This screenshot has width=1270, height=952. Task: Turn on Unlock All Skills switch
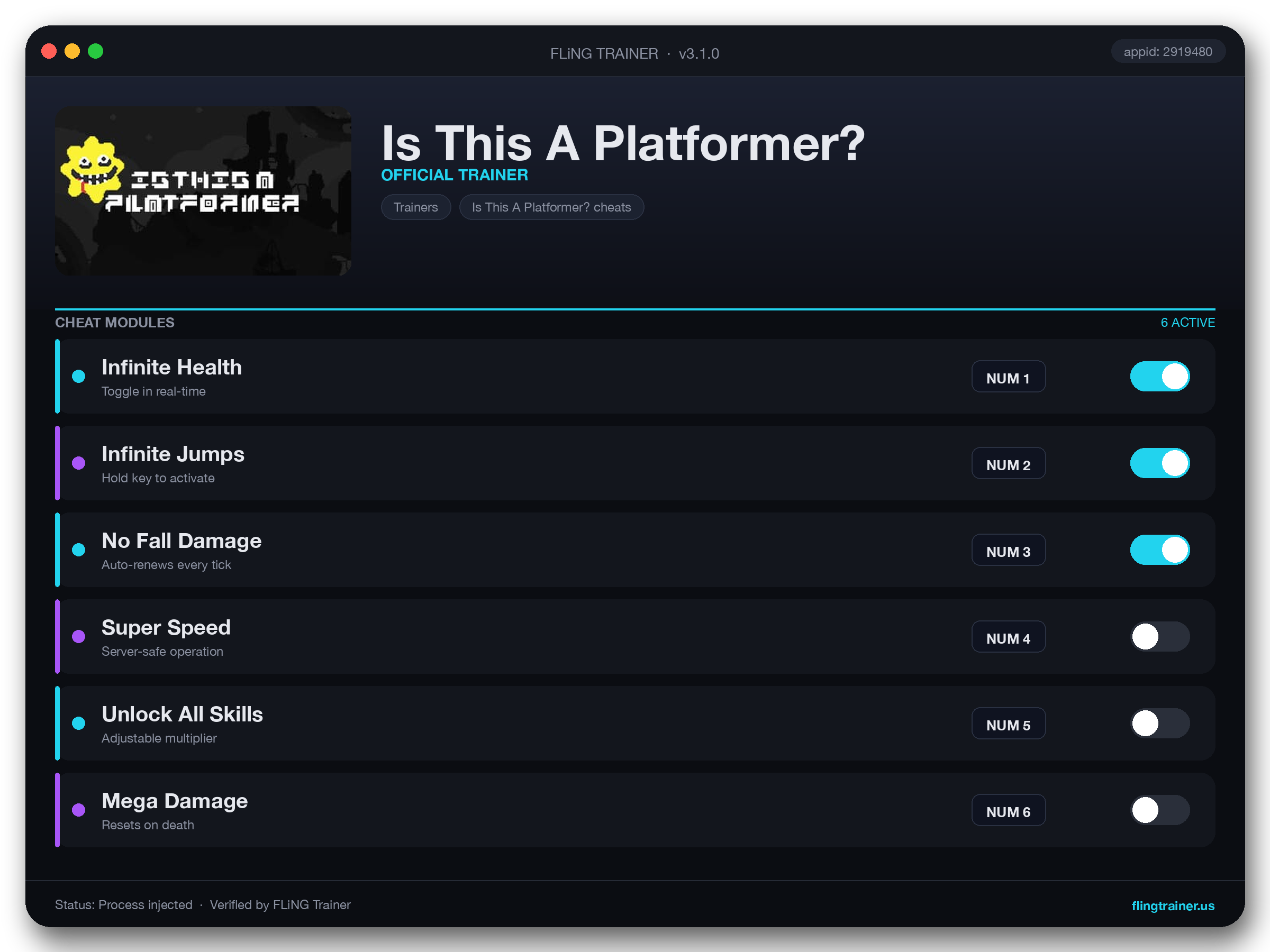(1159, 723)
